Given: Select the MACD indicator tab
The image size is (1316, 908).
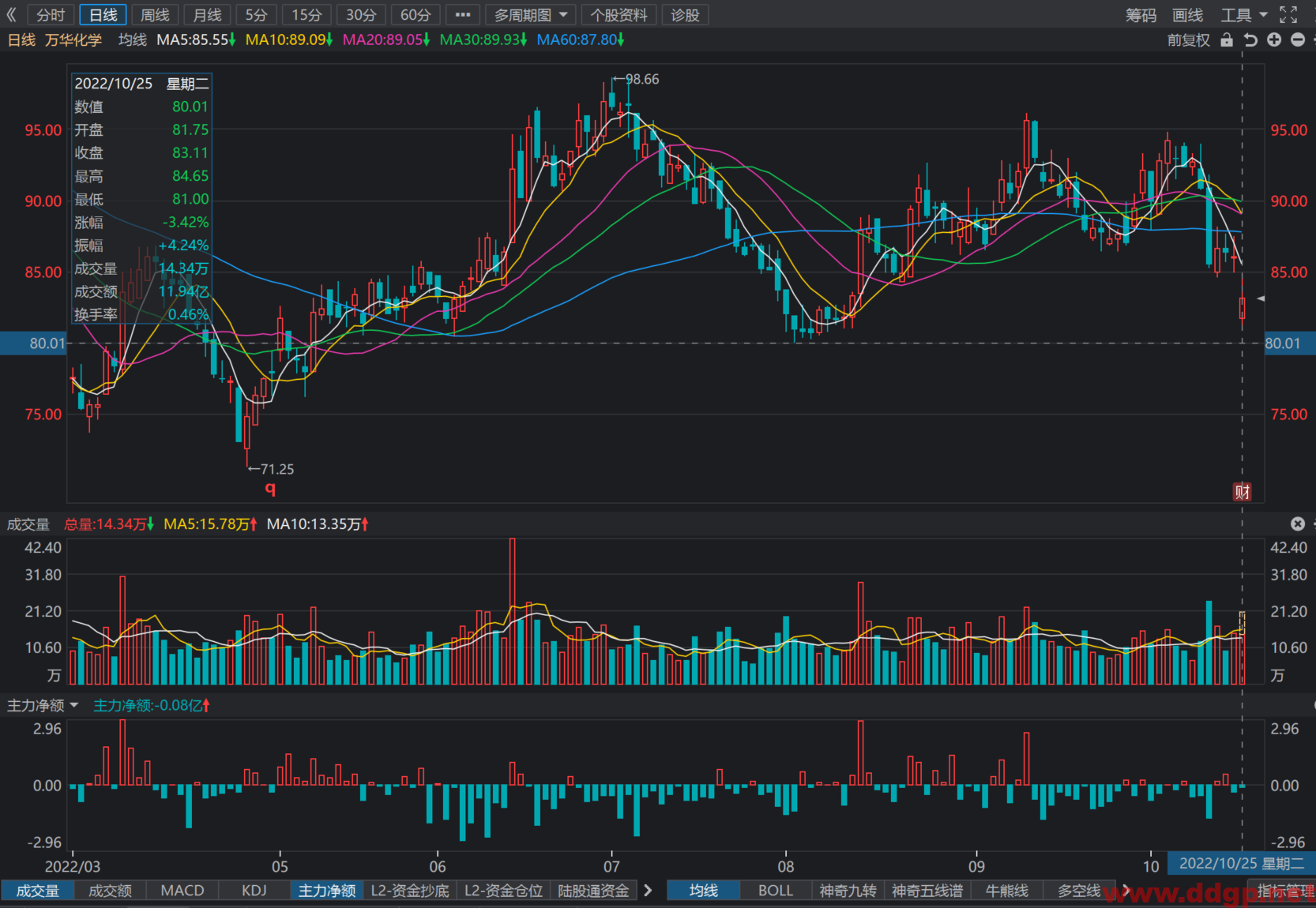Looking at the screenshot, I should (x=182, y=891).
